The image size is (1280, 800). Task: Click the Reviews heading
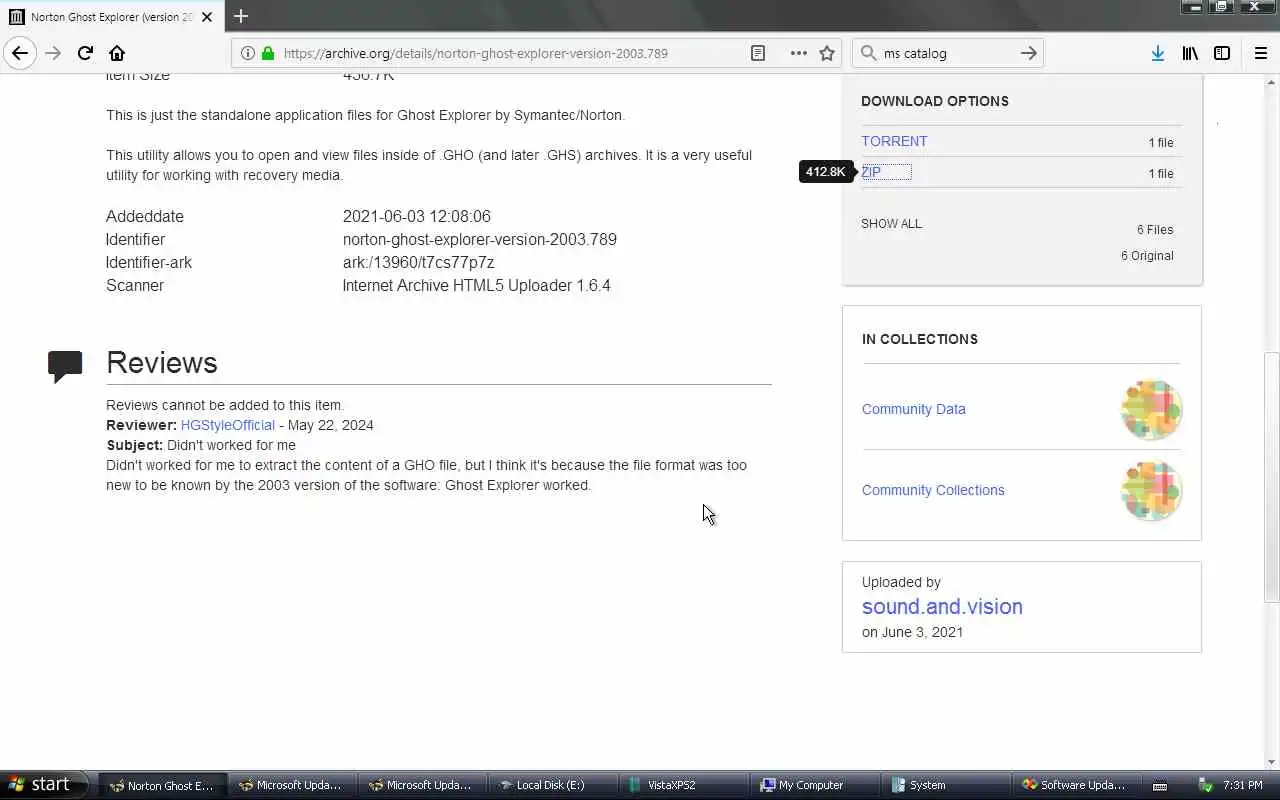[x=162, y=363]
